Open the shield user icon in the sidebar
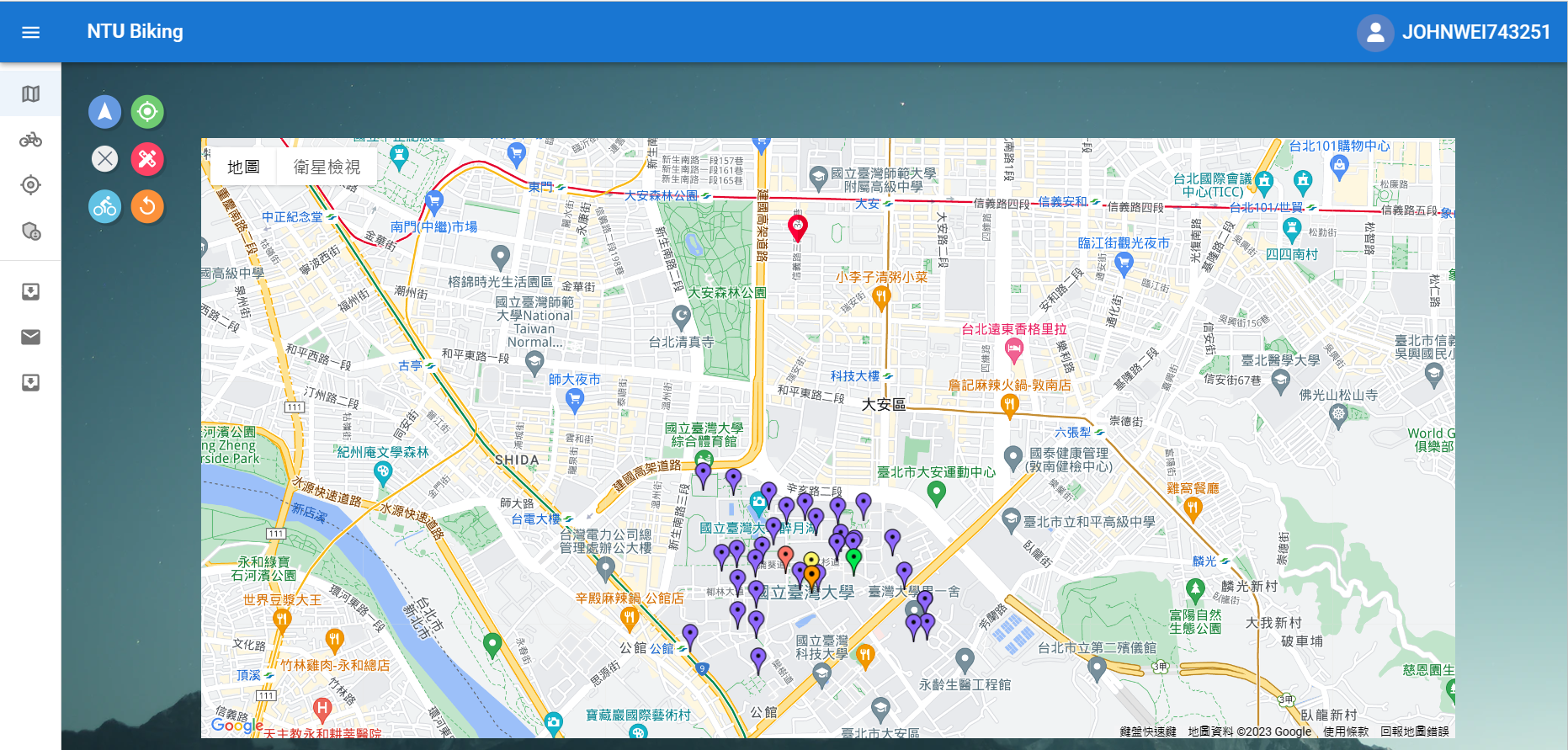Image resolution: width=1568 pixels, height=750 pixels. [x=31, y=231]
